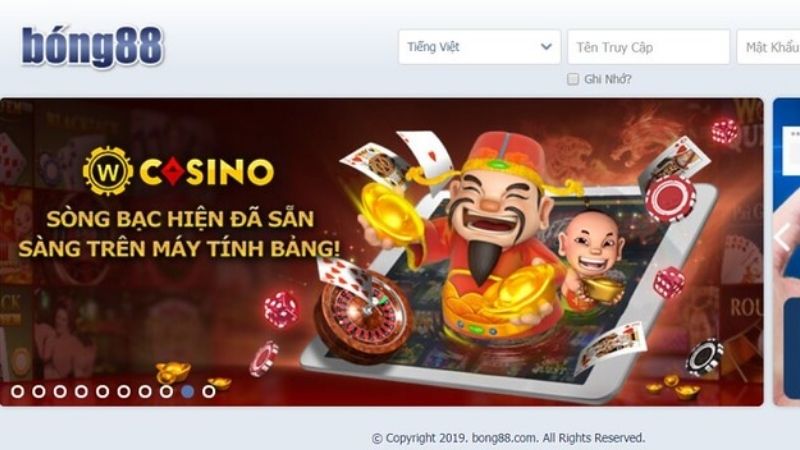Select the third carousel dot

pos(60,391)
